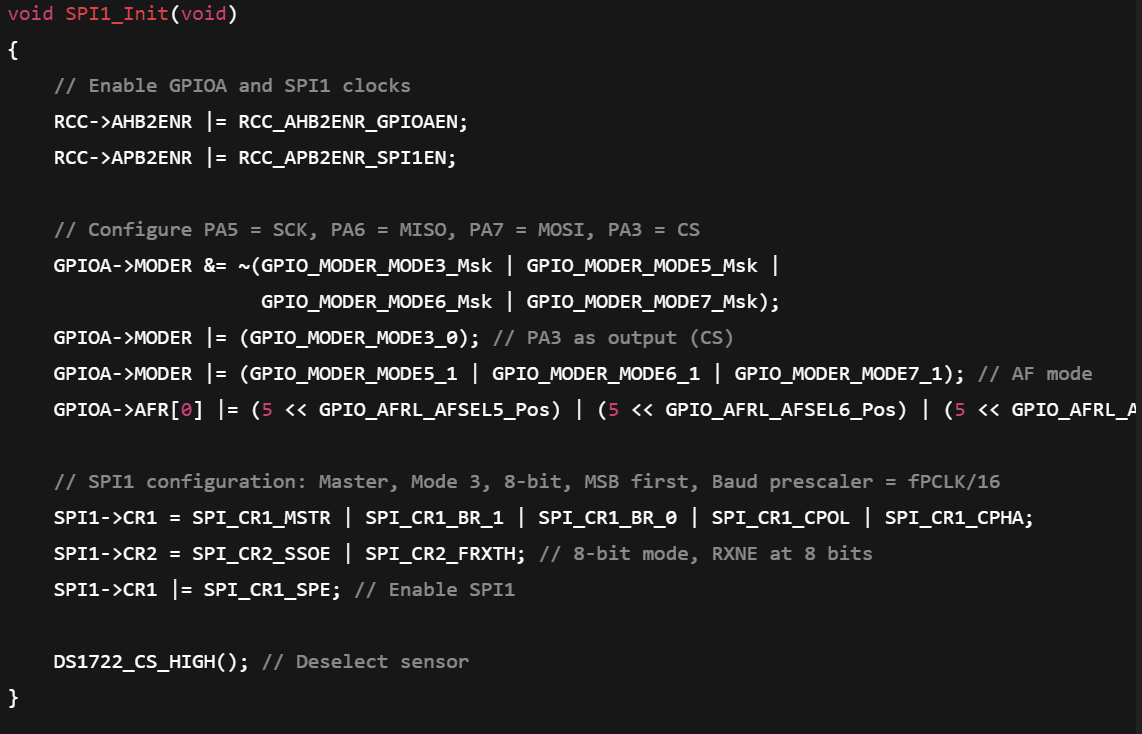The image size is (1142, 734).
Task: Click the GPIO_MODER_MODE6_Msk token
Action: pyautogui.click(x=377, y=302)
